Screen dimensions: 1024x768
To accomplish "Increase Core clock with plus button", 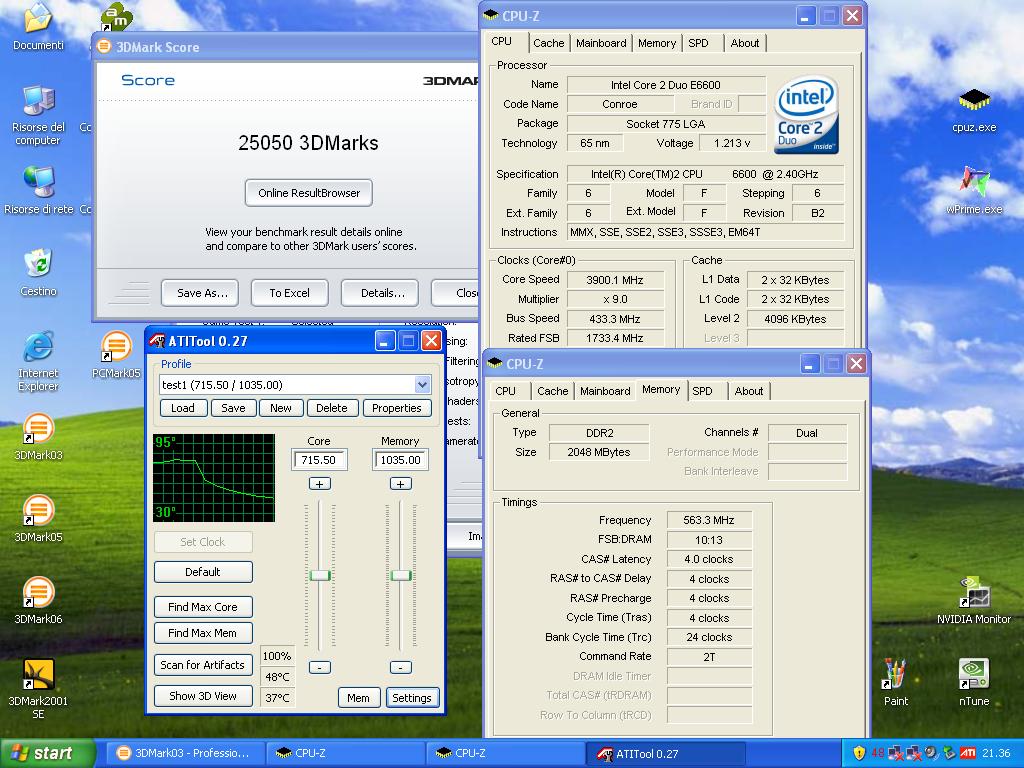I will 319,484.
